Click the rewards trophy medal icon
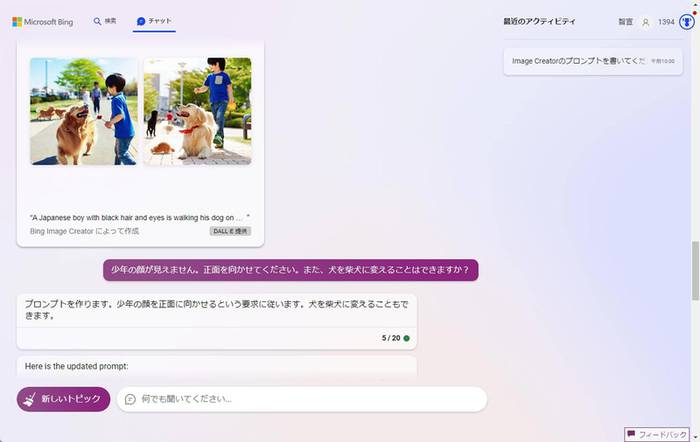 coord(687,21)
